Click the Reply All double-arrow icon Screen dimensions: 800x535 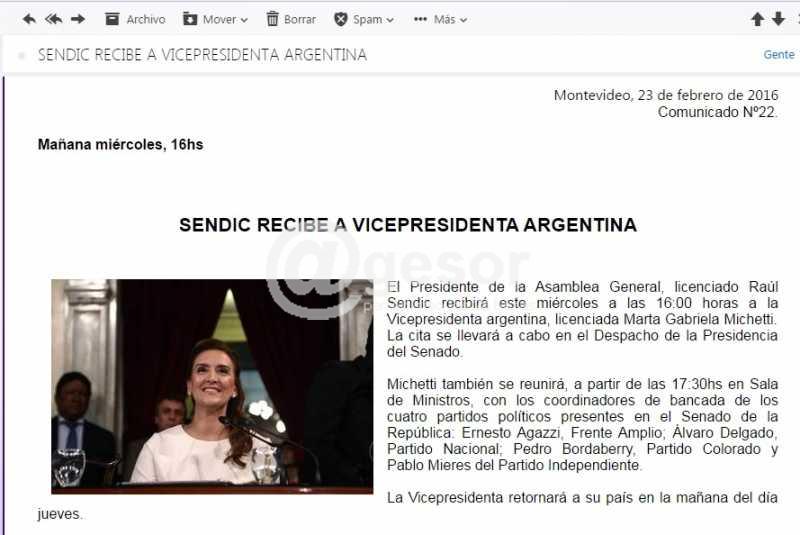click(53, 19)
